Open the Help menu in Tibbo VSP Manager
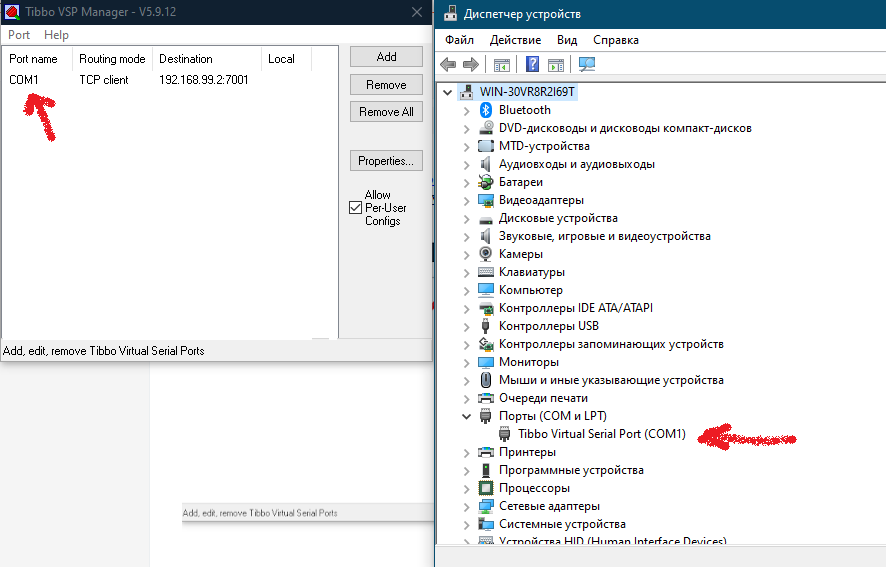 pos(56,35)
